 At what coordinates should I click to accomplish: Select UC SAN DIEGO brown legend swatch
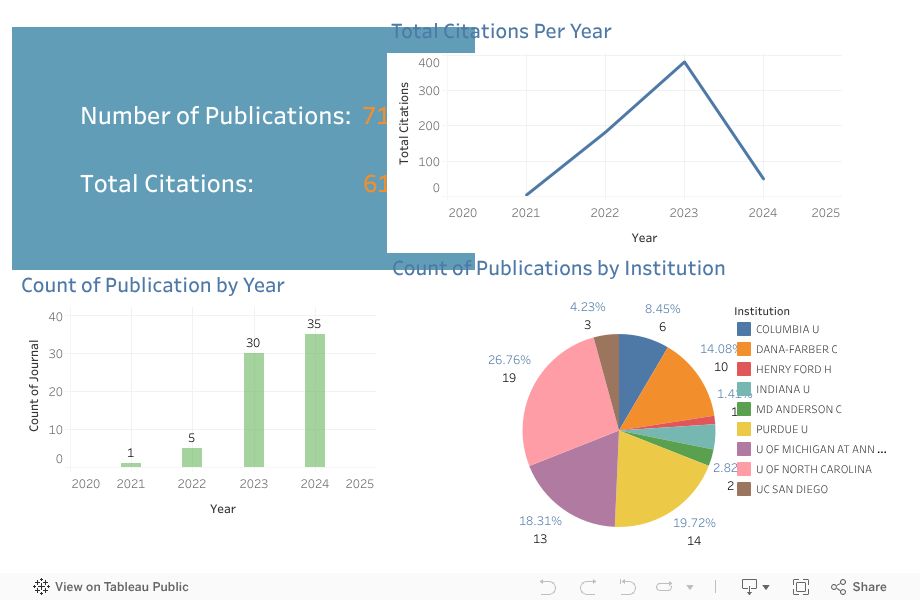click(743, 489)
